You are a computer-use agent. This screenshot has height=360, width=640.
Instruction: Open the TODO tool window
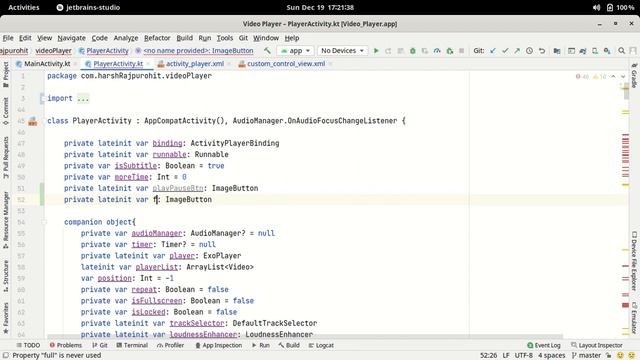click(28, 345)
